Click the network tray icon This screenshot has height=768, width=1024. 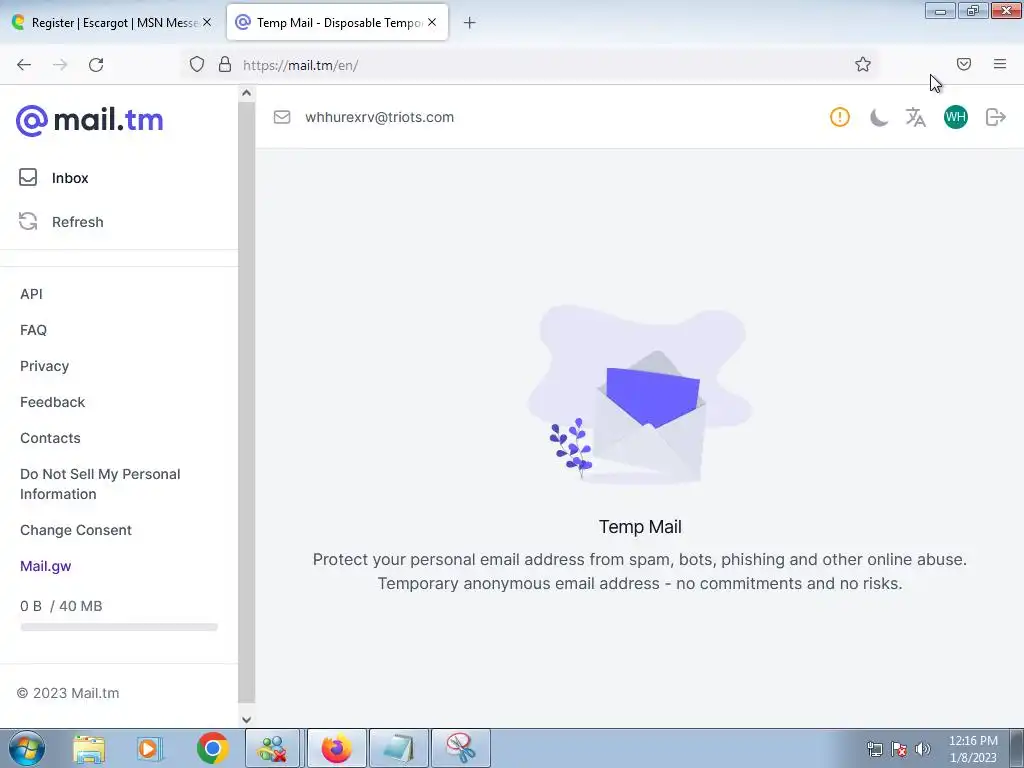pos(874,749)
